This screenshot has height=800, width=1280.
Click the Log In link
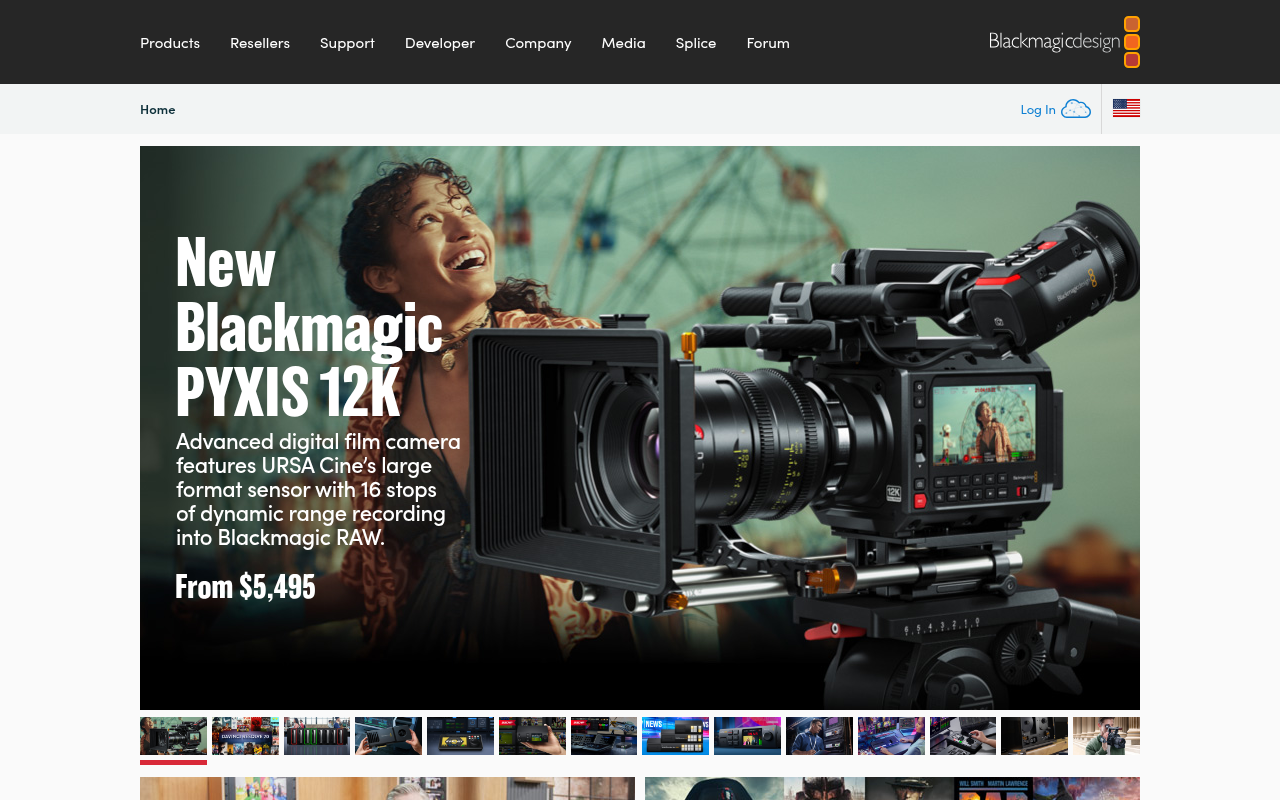[1037, 108]
